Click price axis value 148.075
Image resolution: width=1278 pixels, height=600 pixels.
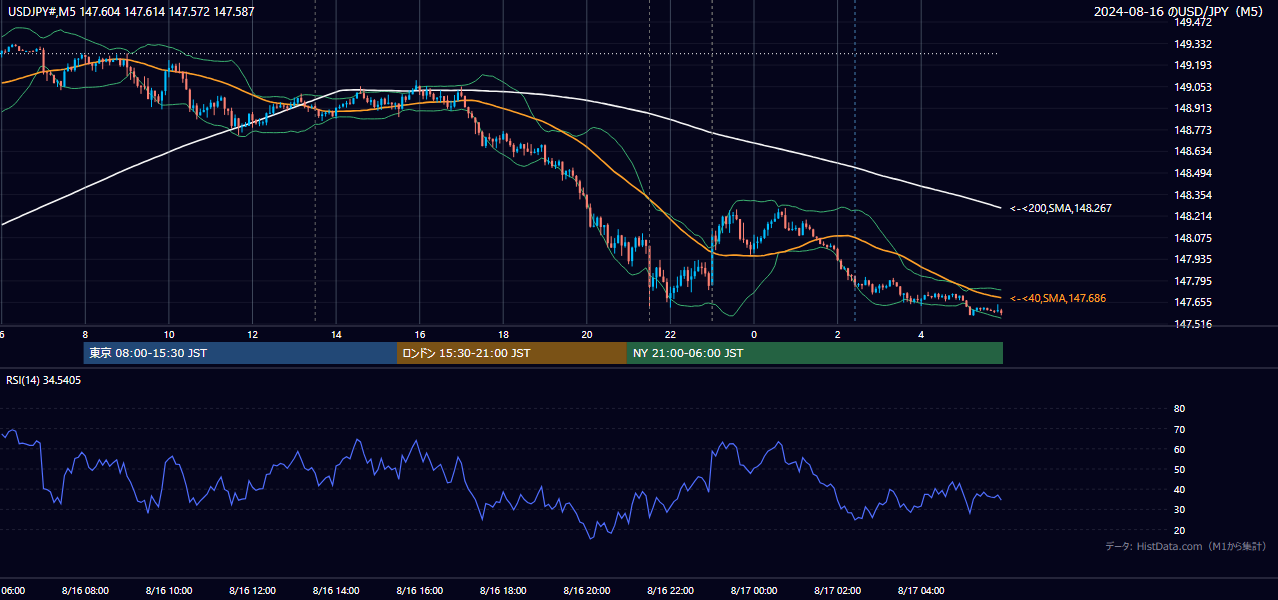[1193, 238]
